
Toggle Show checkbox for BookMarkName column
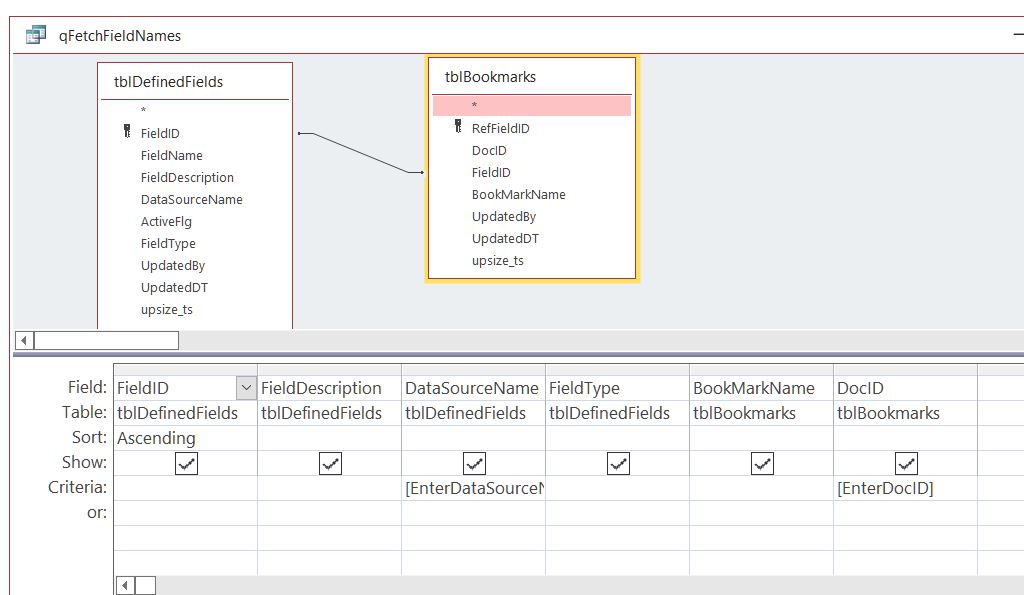click(762, 463)
